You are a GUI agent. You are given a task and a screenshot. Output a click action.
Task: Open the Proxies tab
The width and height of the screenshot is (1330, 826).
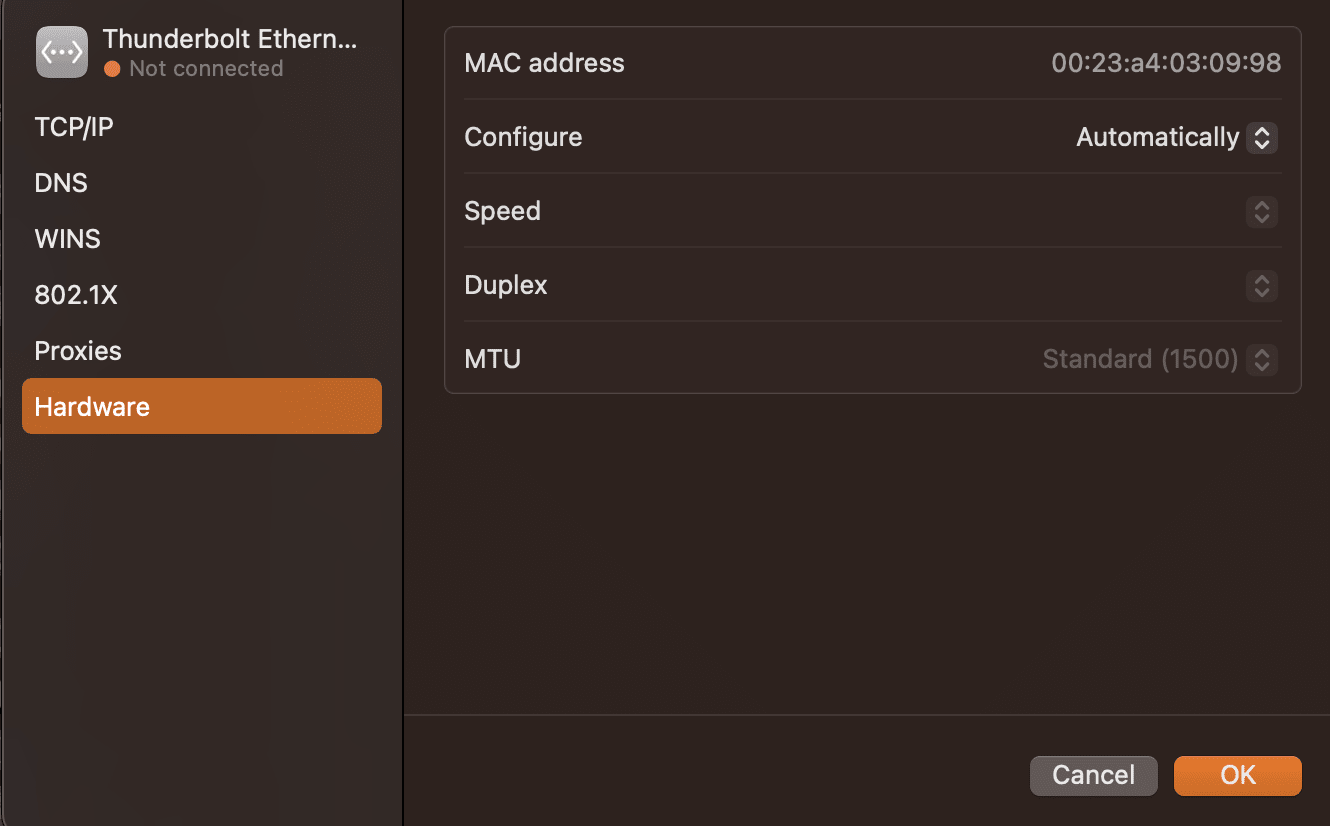click(78, 351)
